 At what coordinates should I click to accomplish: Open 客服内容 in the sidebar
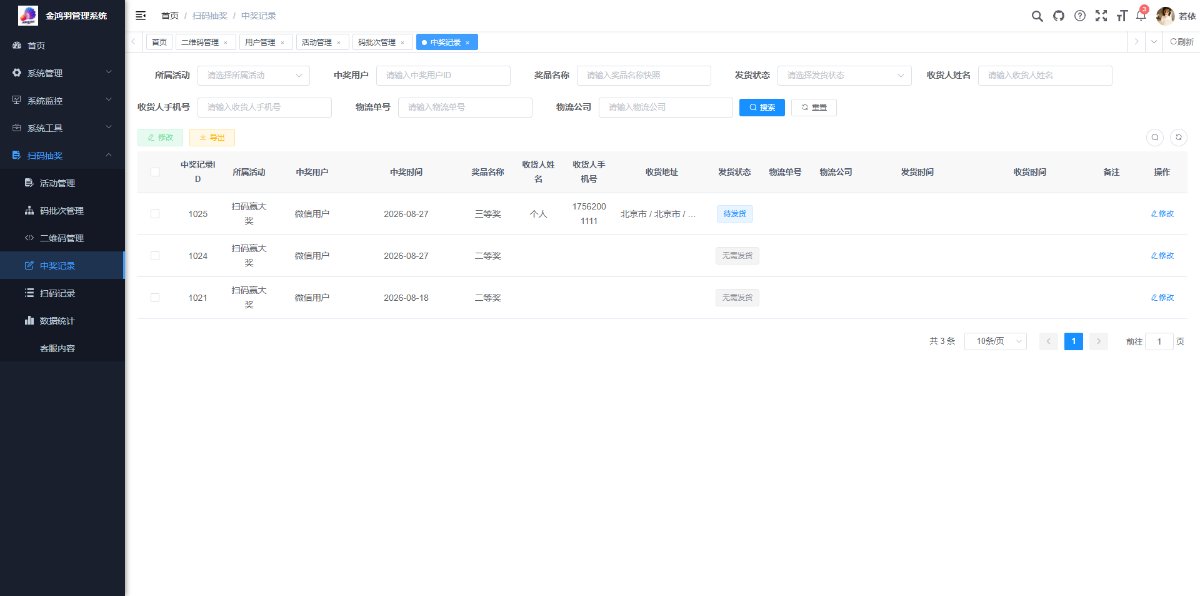[62, 348]
